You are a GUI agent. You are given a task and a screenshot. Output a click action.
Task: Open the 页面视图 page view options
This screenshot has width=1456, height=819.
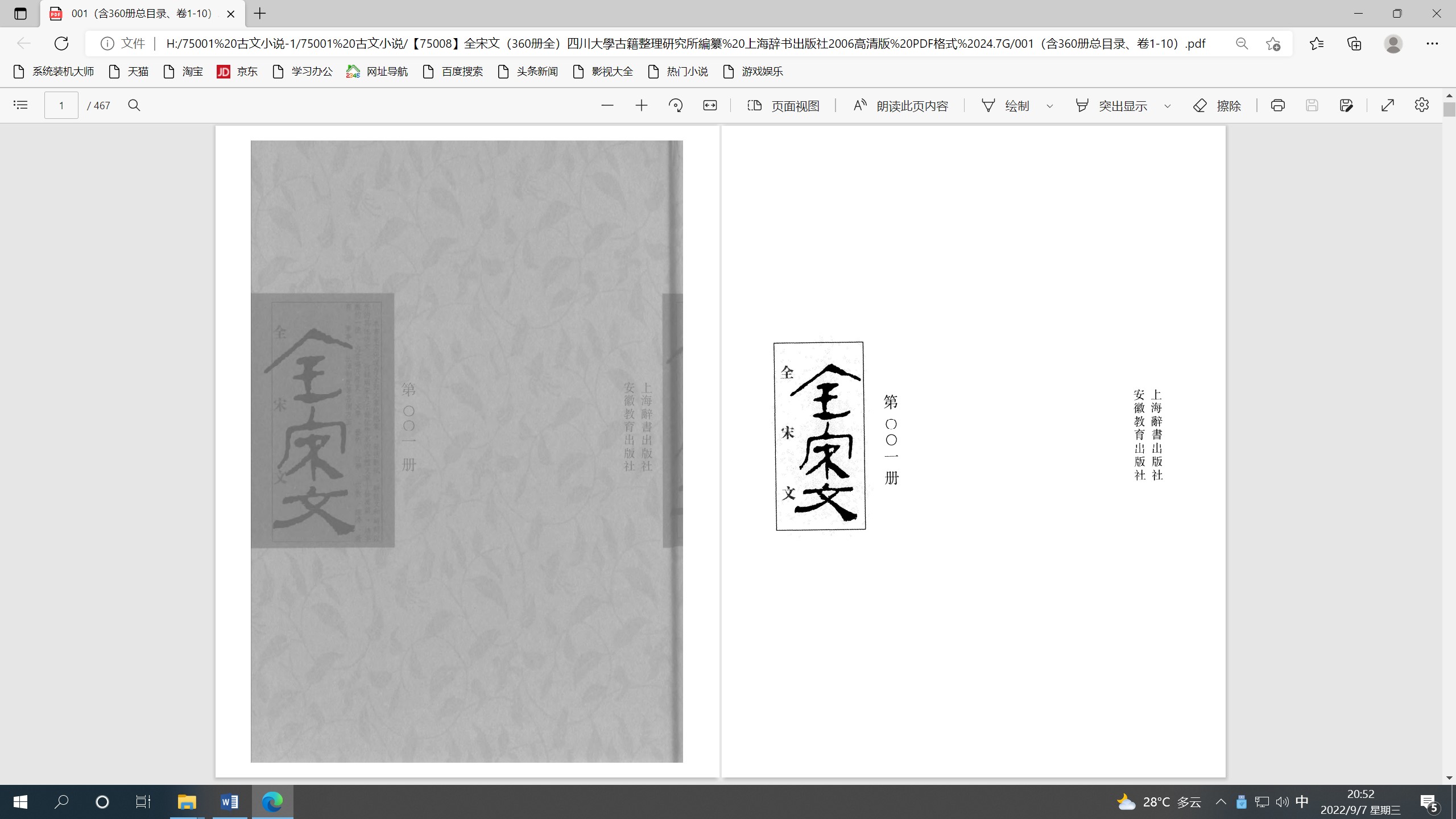(x=783, y=106)
